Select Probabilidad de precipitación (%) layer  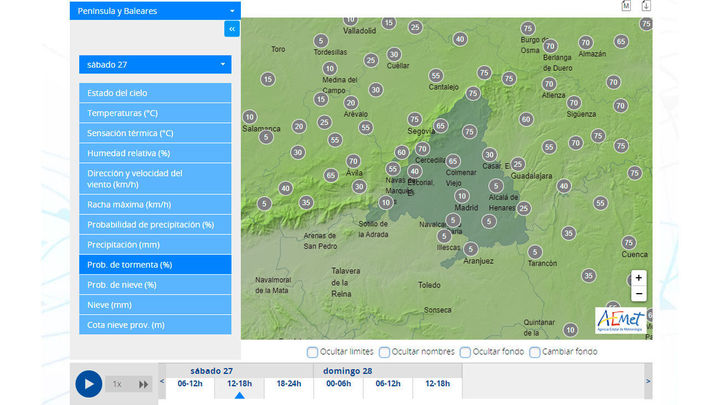pyautogui.click(x=155, y=225)
